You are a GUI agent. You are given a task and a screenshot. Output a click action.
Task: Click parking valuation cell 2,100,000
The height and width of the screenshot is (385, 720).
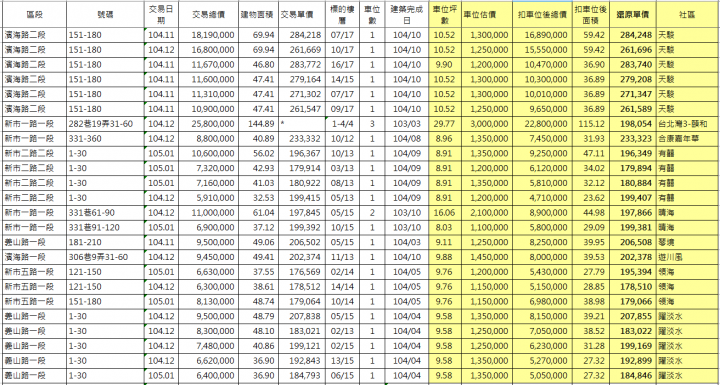point(486,213)
